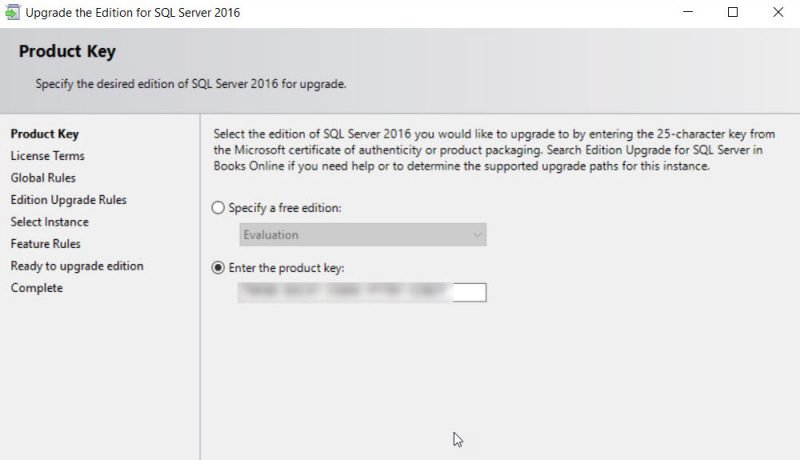
Task: Select the 'Enter the product key' radio button
Action: [218, 268]
